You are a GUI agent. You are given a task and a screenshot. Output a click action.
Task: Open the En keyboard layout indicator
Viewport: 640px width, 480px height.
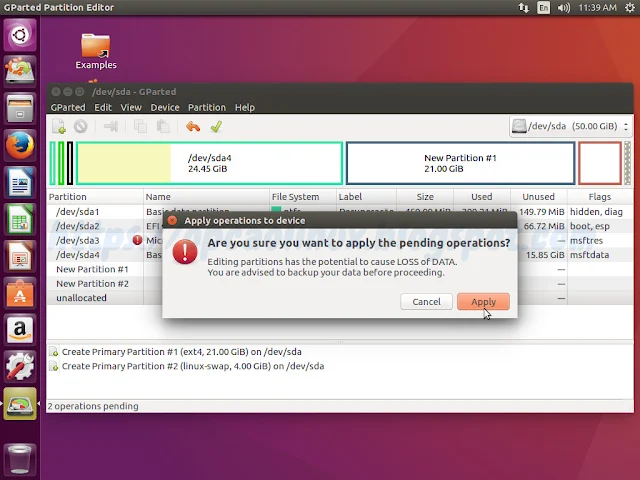point(543,7)
